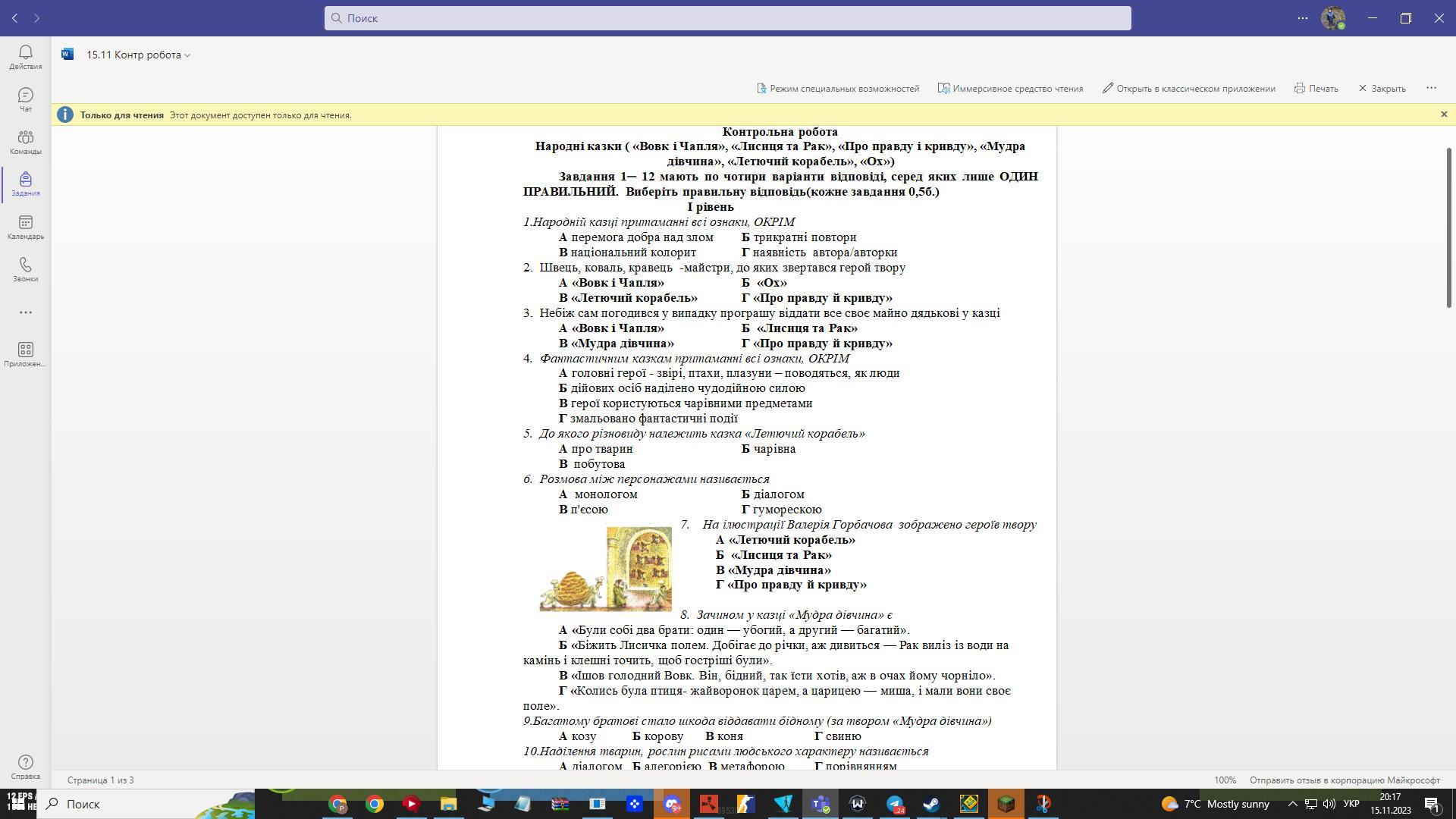Switch the УКР keyboard language
Viewport: 1456px width, 819px height.
tap(1351, 804)
